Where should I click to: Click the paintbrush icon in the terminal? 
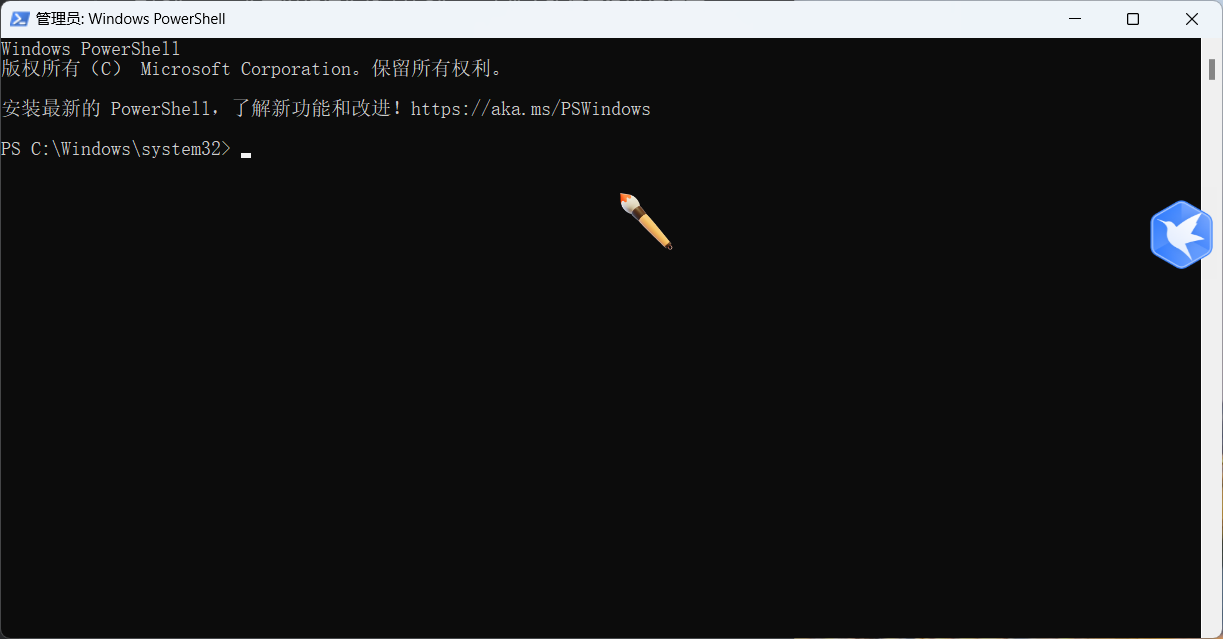(645, 221)
